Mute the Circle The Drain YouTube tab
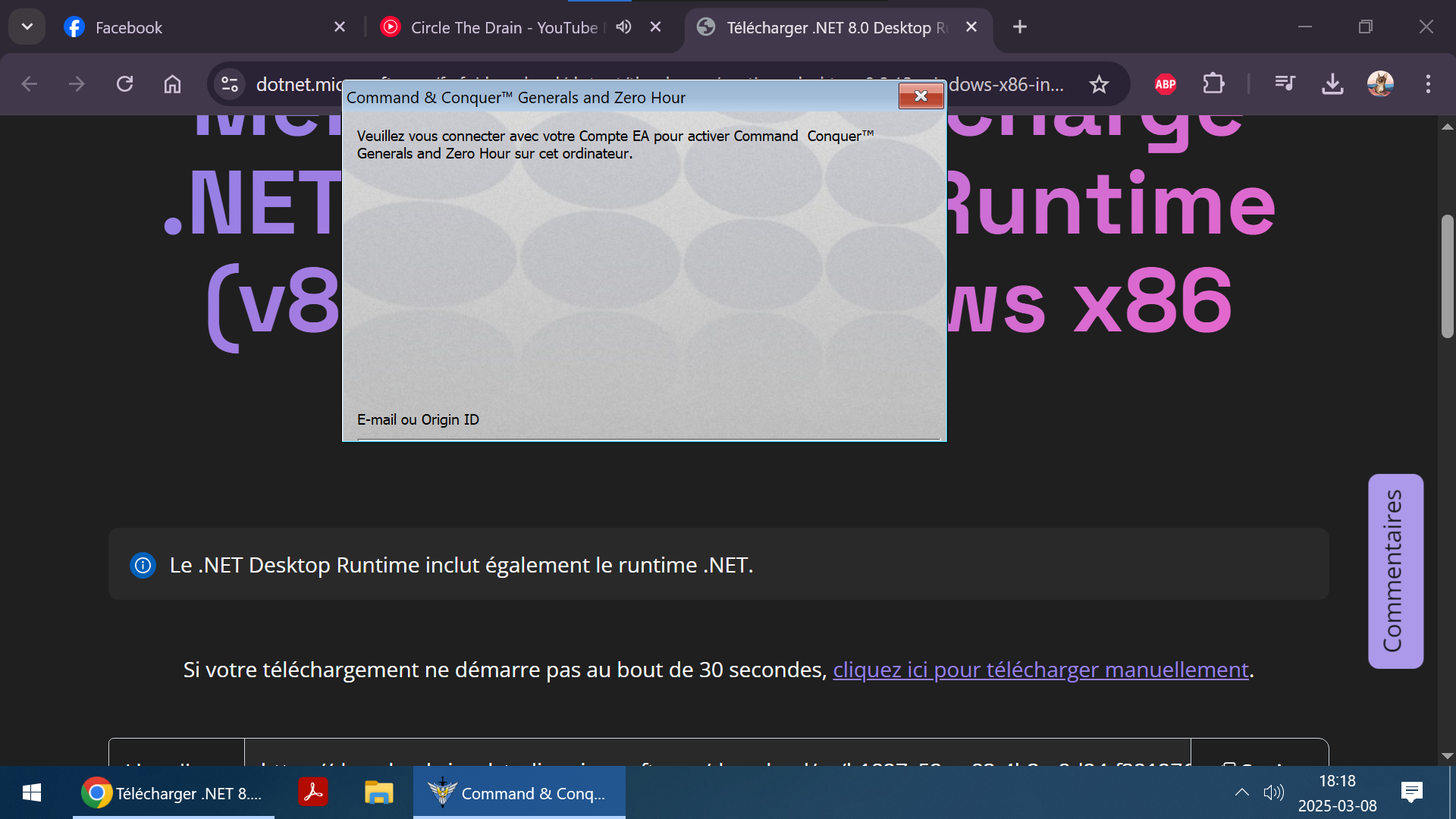The height and width of the screenshot is (819, 1456). tap(623, 27)
